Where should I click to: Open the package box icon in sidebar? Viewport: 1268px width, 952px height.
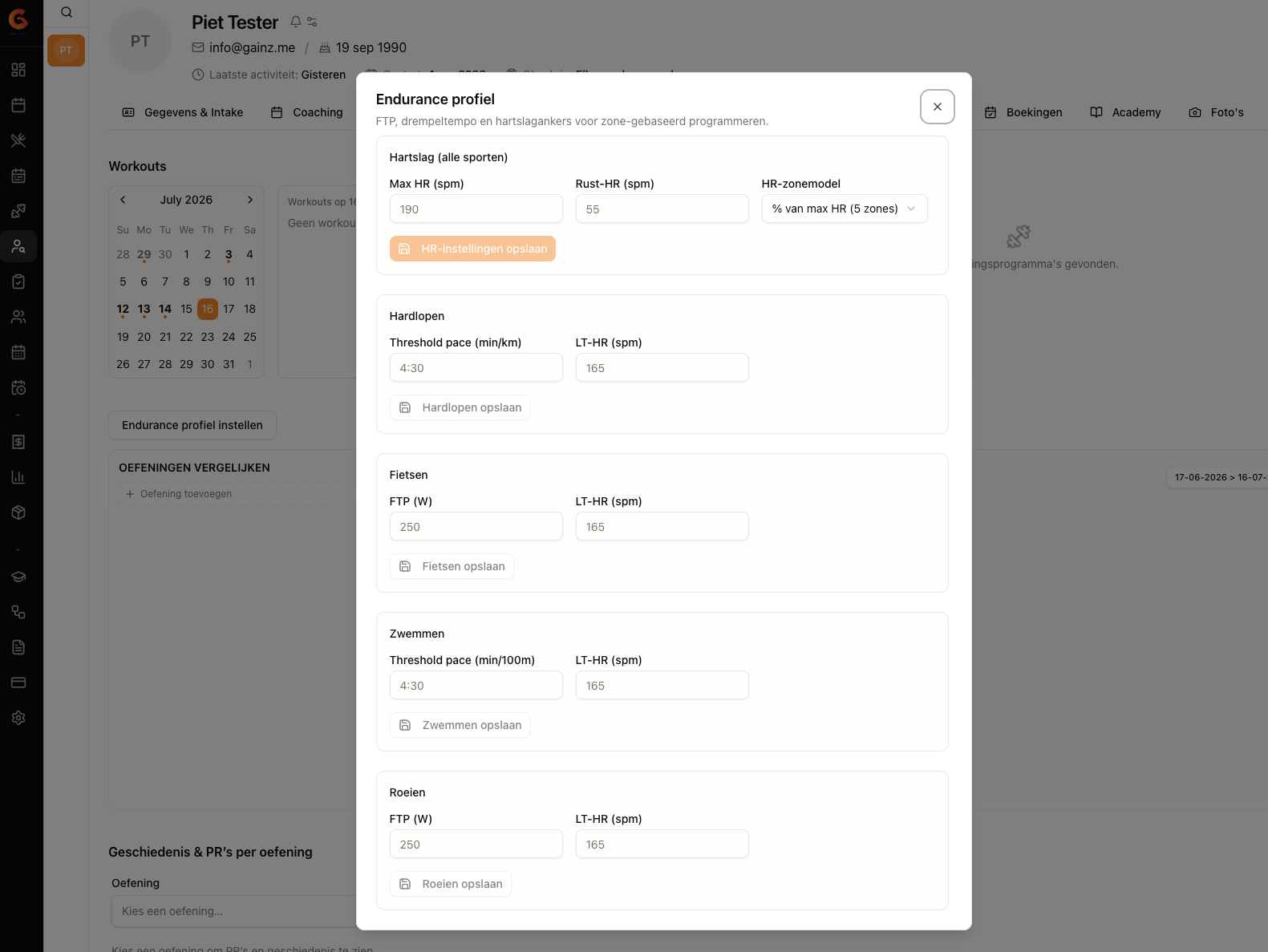coord(18,512)
